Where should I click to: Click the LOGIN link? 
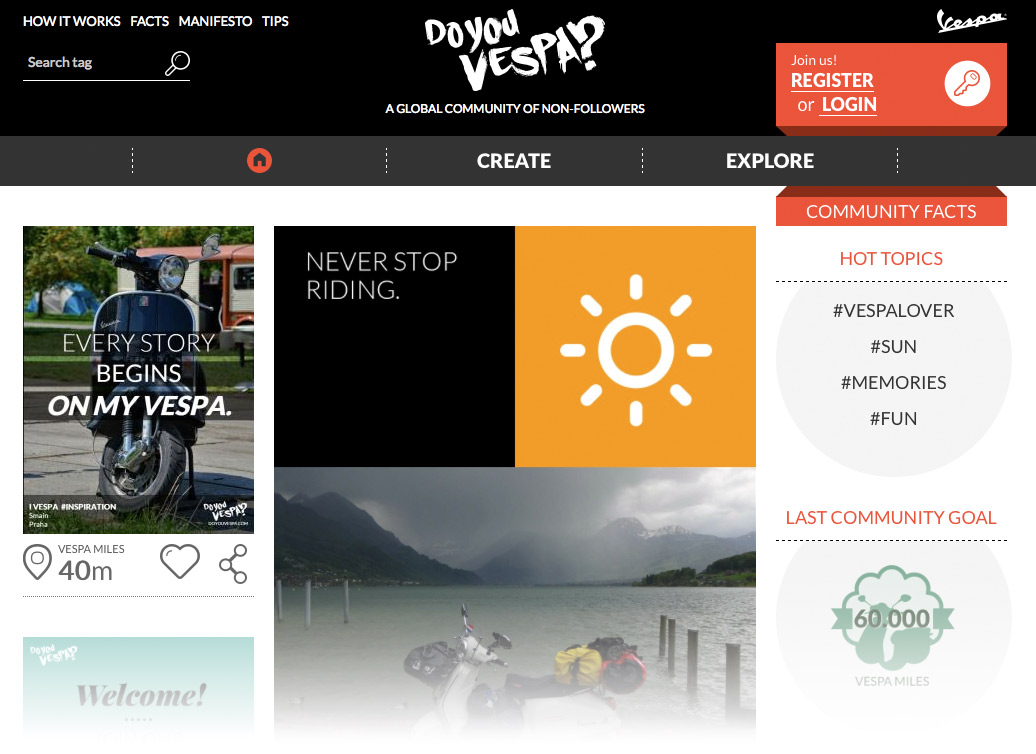848,104
